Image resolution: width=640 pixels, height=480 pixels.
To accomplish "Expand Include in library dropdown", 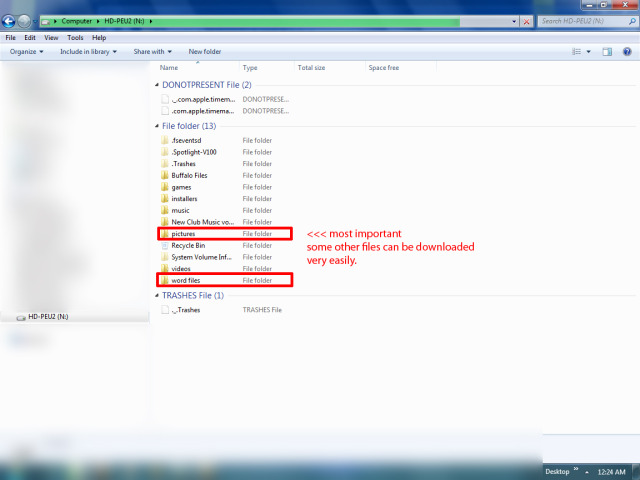I will click(x=88, y=51).
